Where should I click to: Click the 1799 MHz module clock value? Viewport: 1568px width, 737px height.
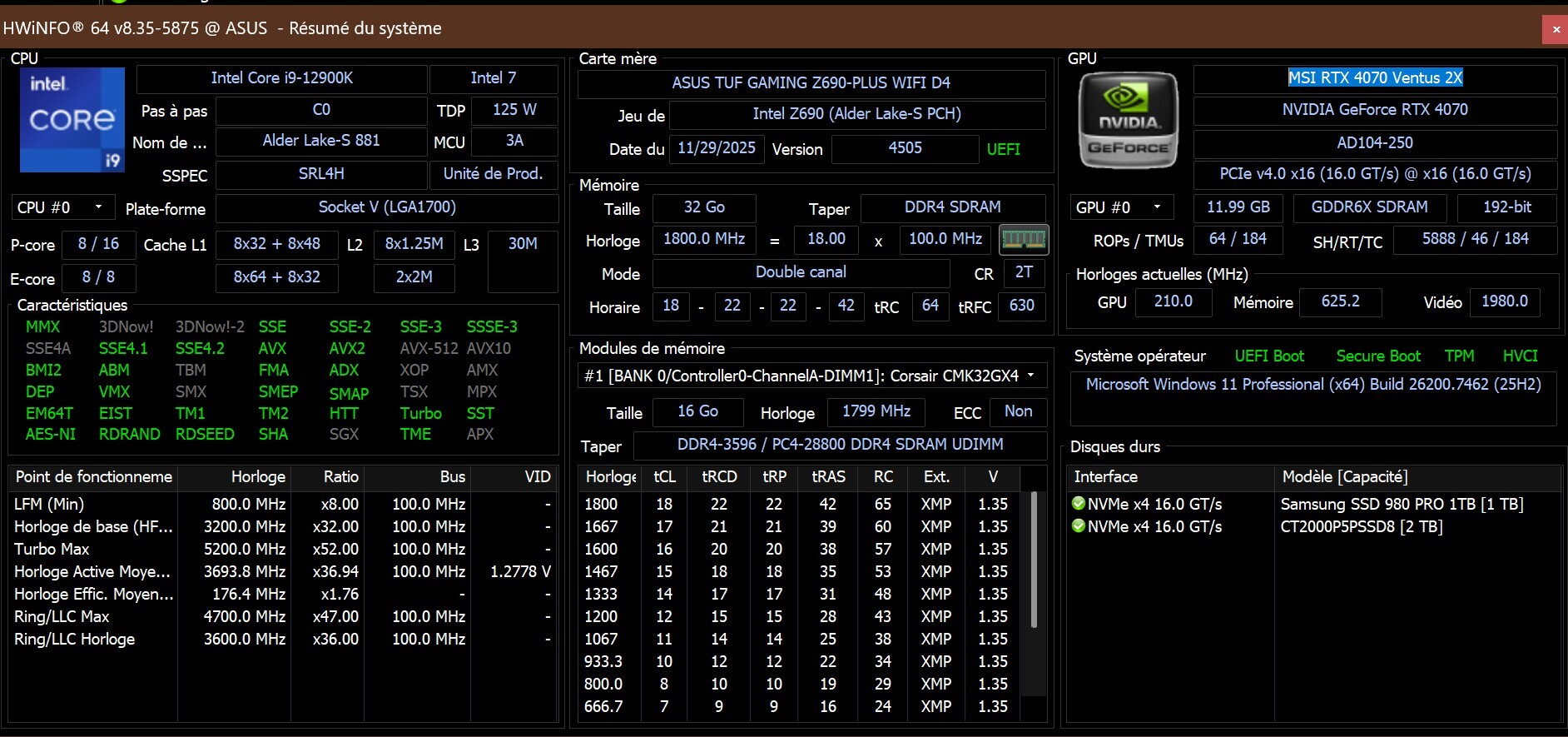coord(876,411)
